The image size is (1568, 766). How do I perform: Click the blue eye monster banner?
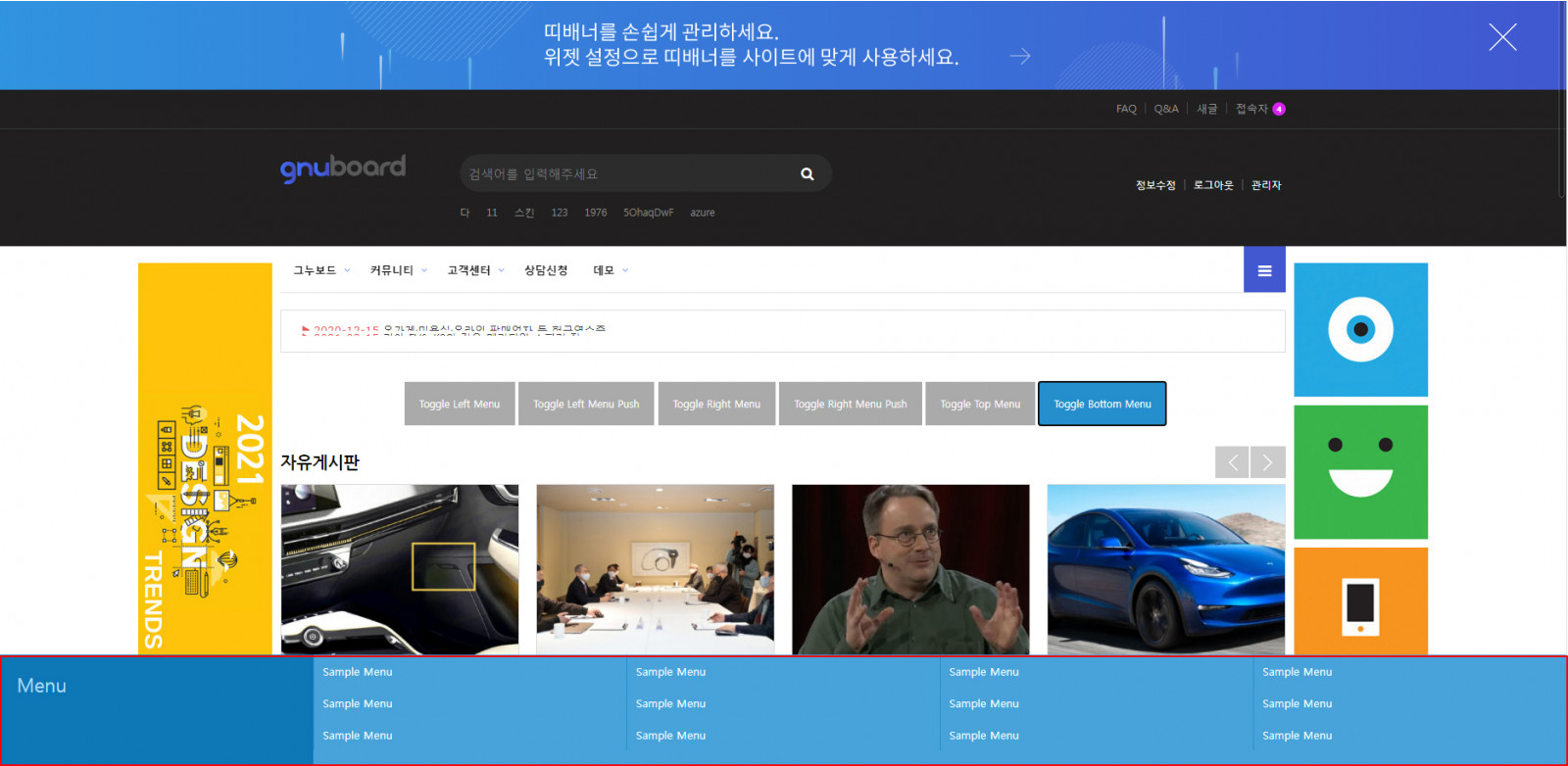tap(1360, 329)
